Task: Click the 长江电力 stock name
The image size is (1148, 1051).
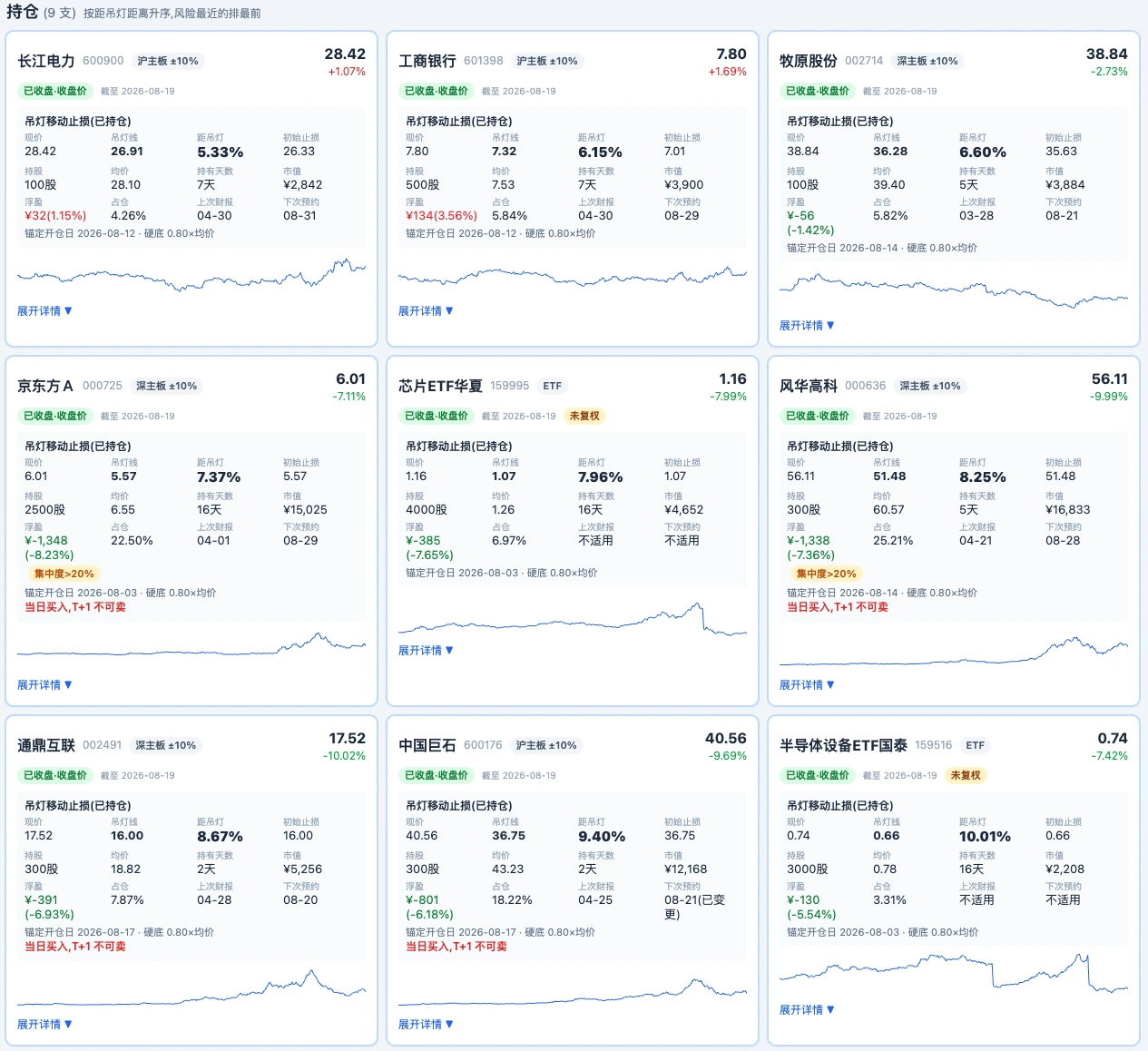Action: 46,61
